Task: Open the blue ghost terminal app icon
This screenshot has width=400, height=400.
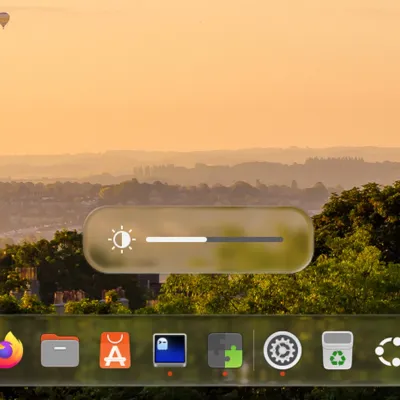Action: point(170,350)
